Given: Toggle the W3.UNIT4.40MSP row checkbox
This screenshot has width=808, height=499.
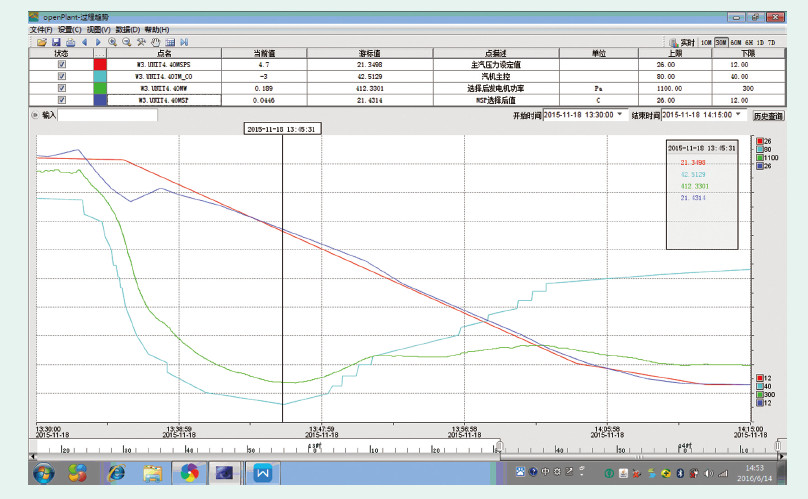Looking at the screenshot, I should click(x=62, y=100).
